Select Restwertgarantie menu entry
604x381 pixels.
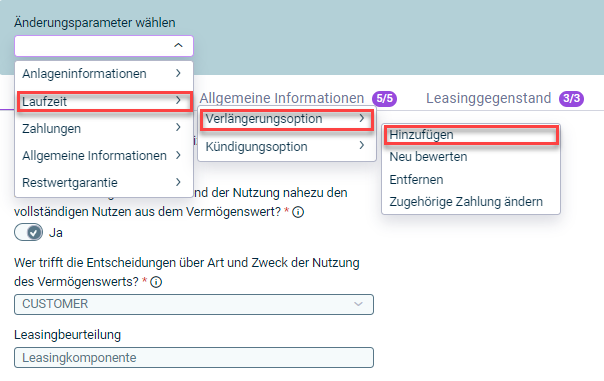coord(104,183)
